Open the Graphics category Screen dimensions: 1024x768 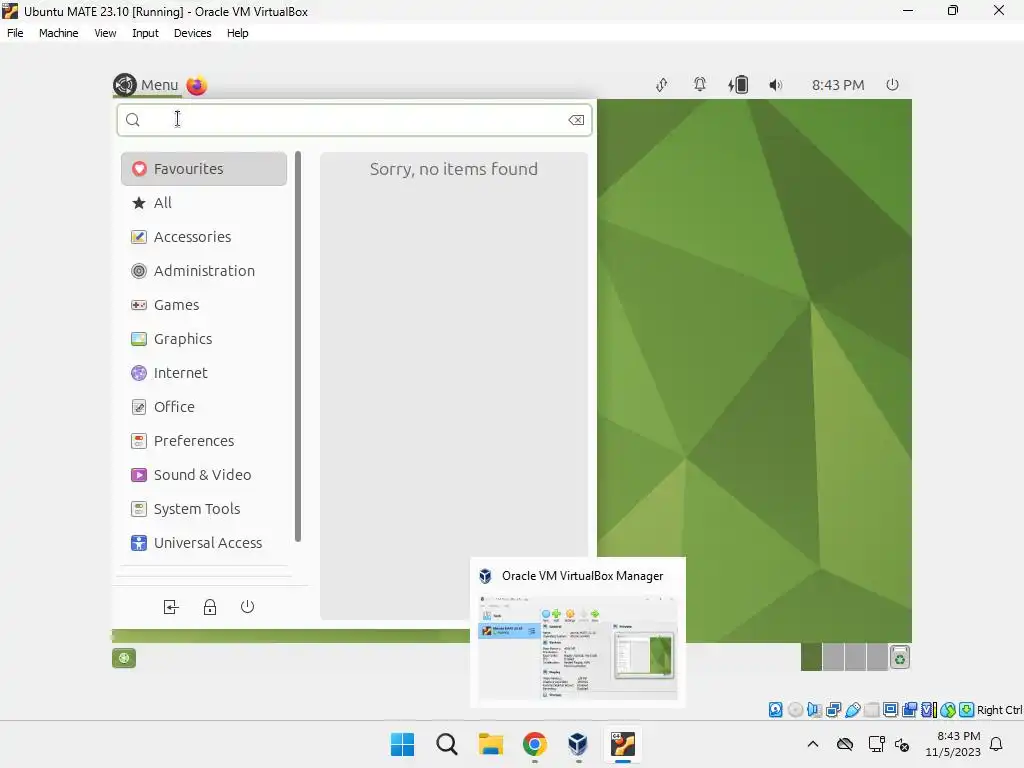tap(204, 338)
